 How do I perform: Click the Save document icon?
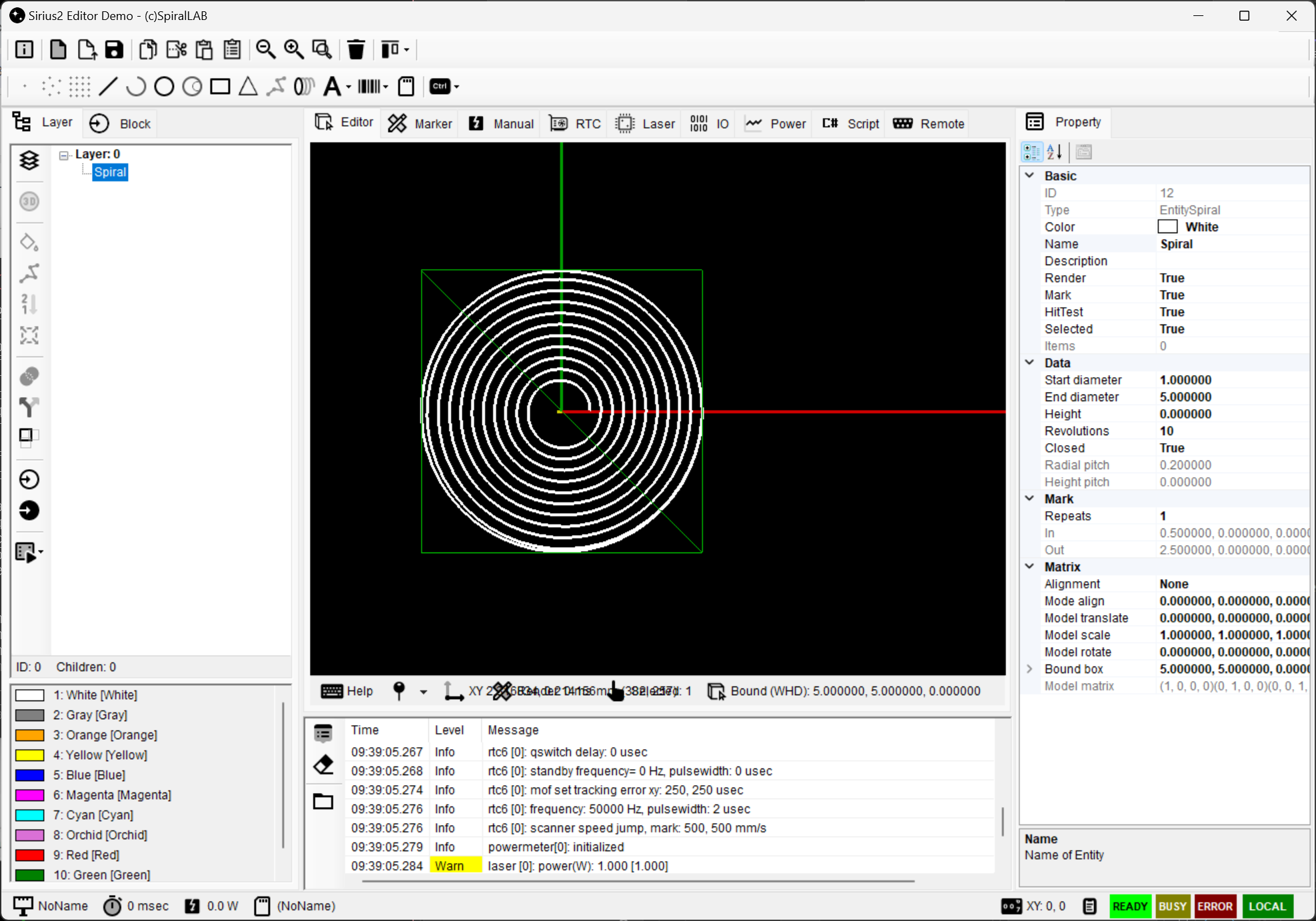point(115,49)
